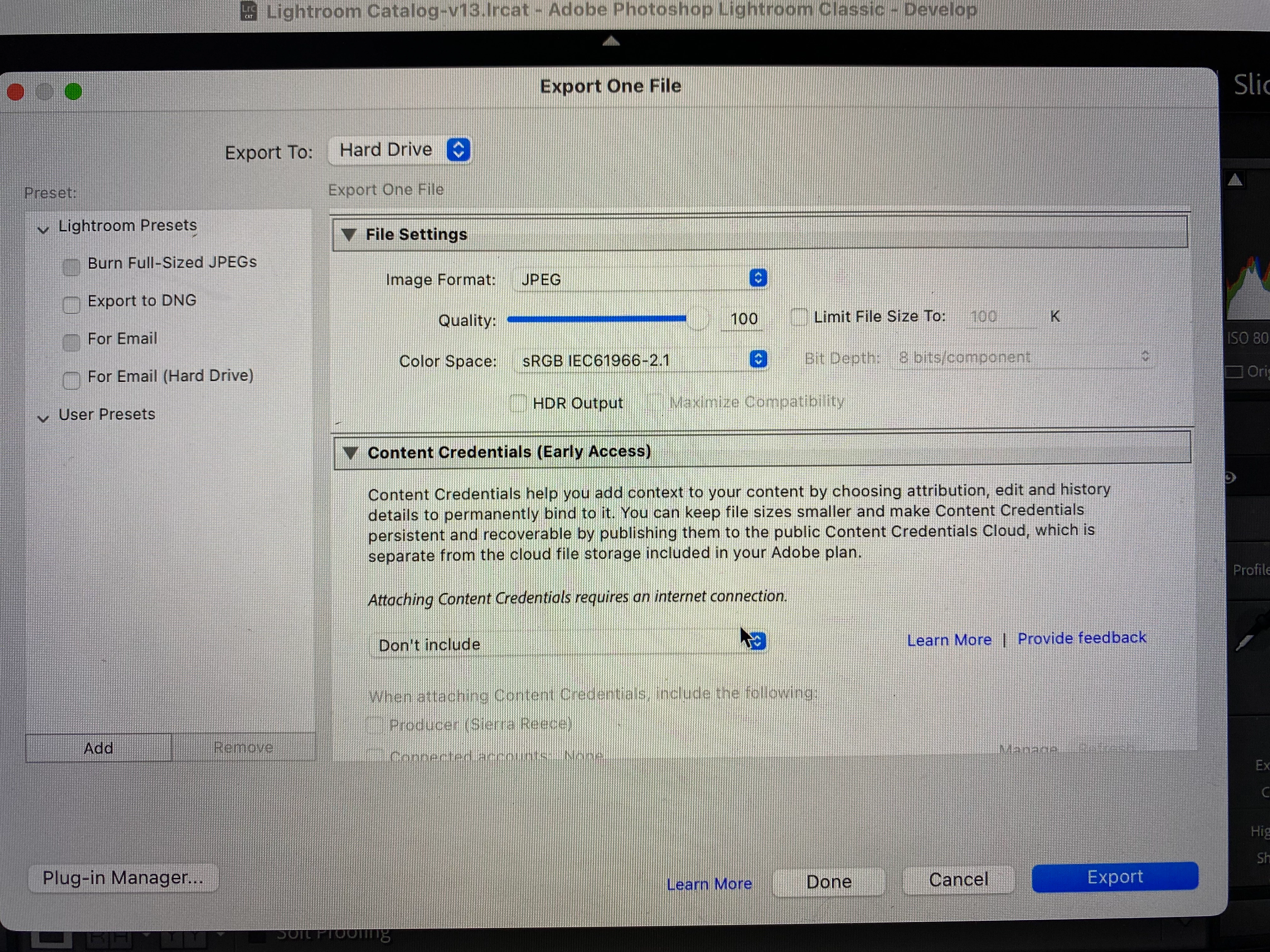The height and width of the screenshot is (952, 1270).
Task: Collapse the Lightroom Presets group
Action: [x=43, y=229]
